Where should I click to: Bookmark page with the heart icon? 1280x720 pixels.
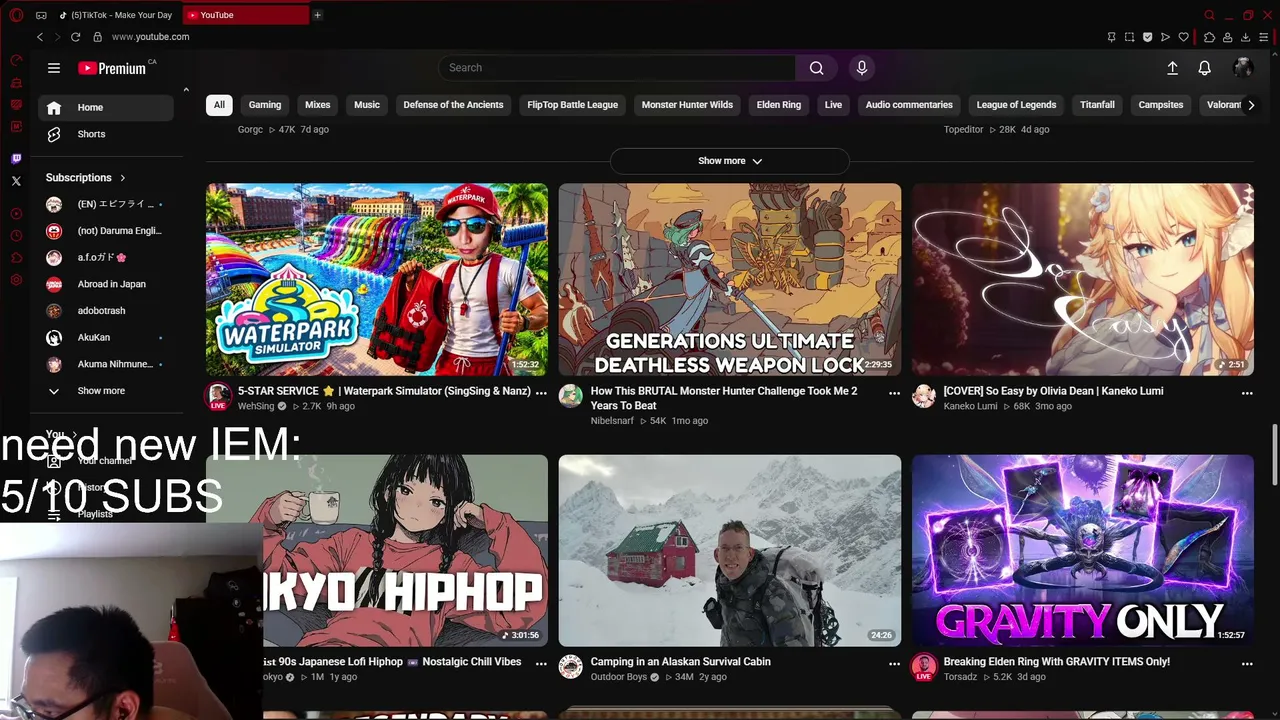click(x=1184, y=37)
